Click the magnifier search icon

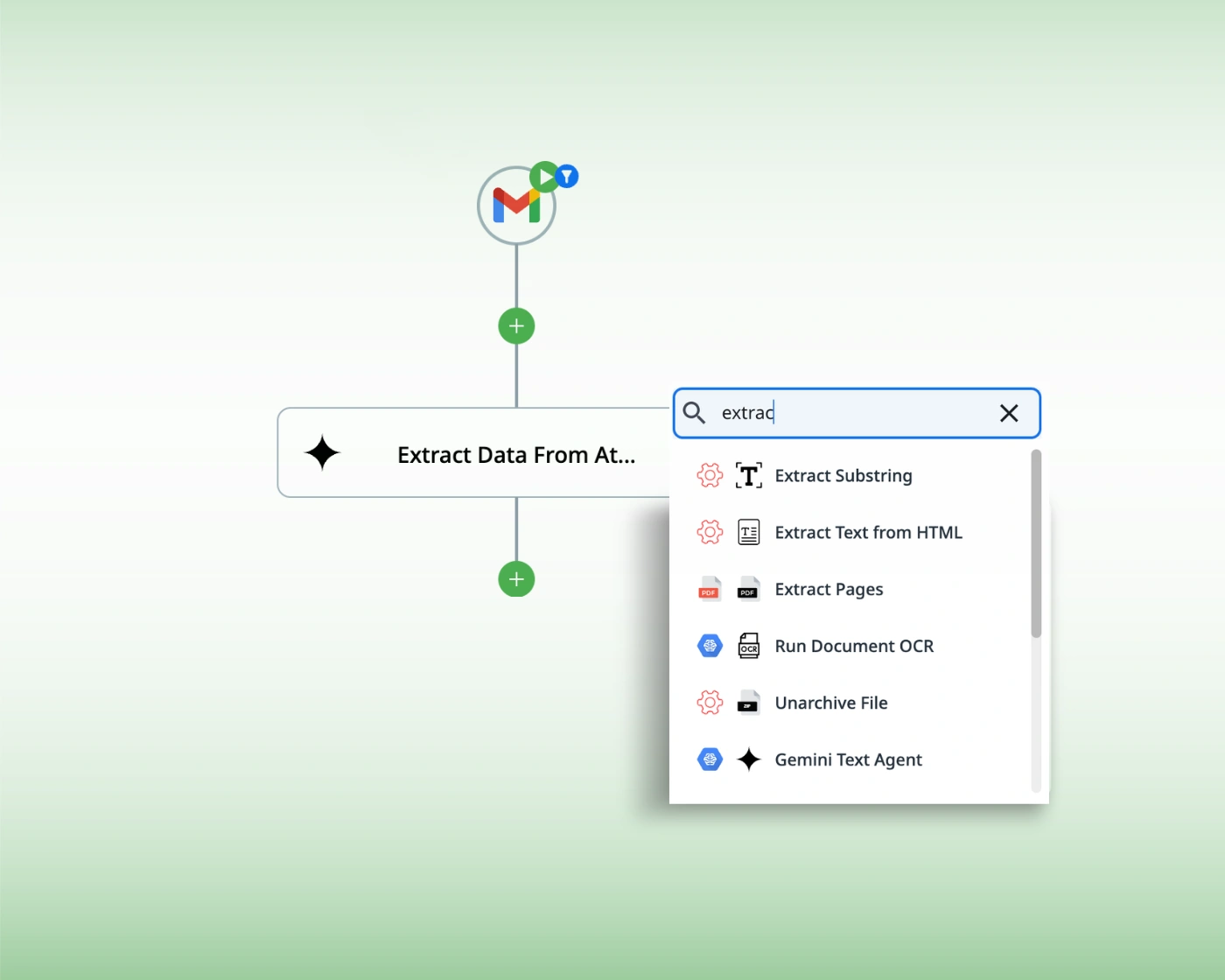point(695,413)
